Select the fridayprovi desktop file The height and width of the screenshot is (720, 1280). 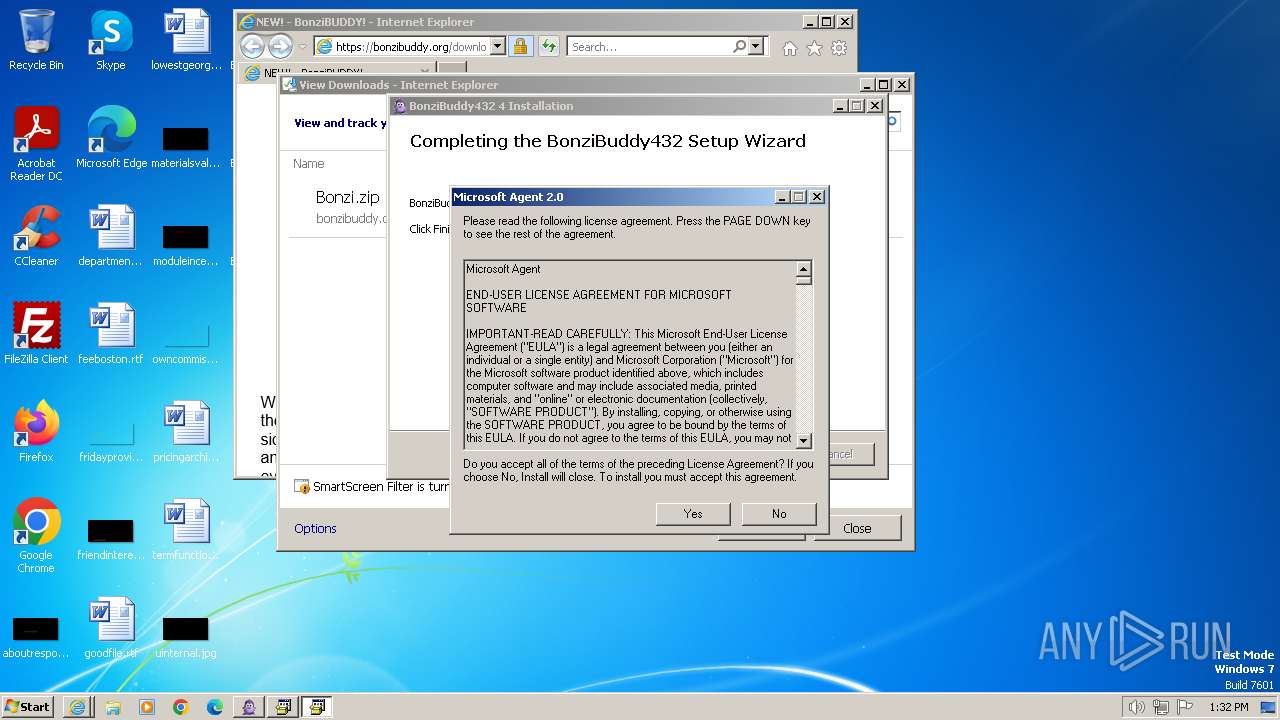tap(111, 441)
